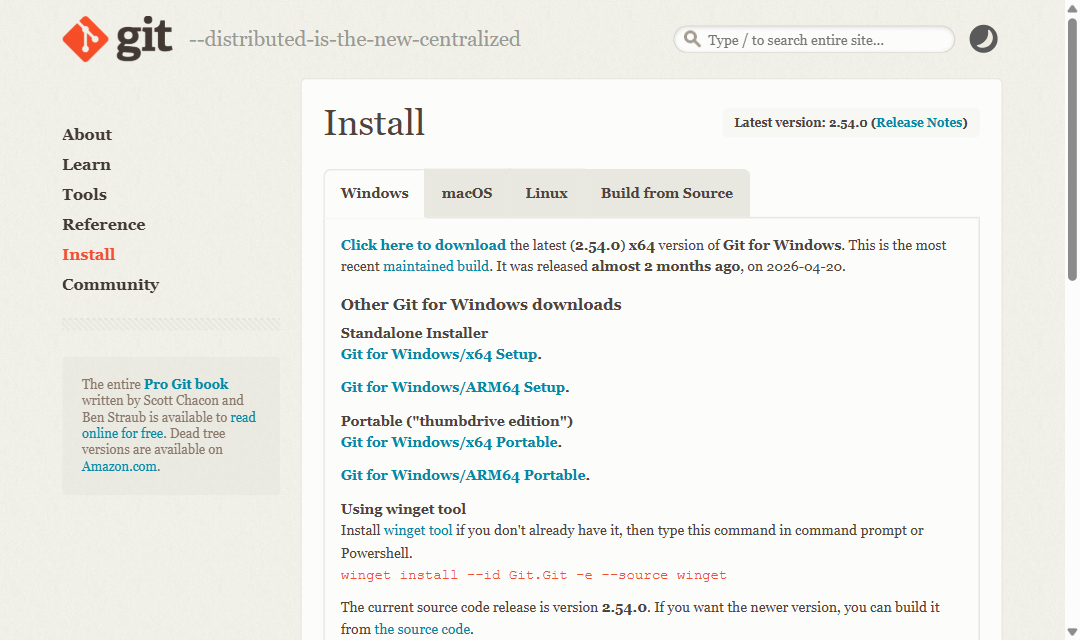Click the winget install command text
This screenshot has width=1080, height=640.
534,575
